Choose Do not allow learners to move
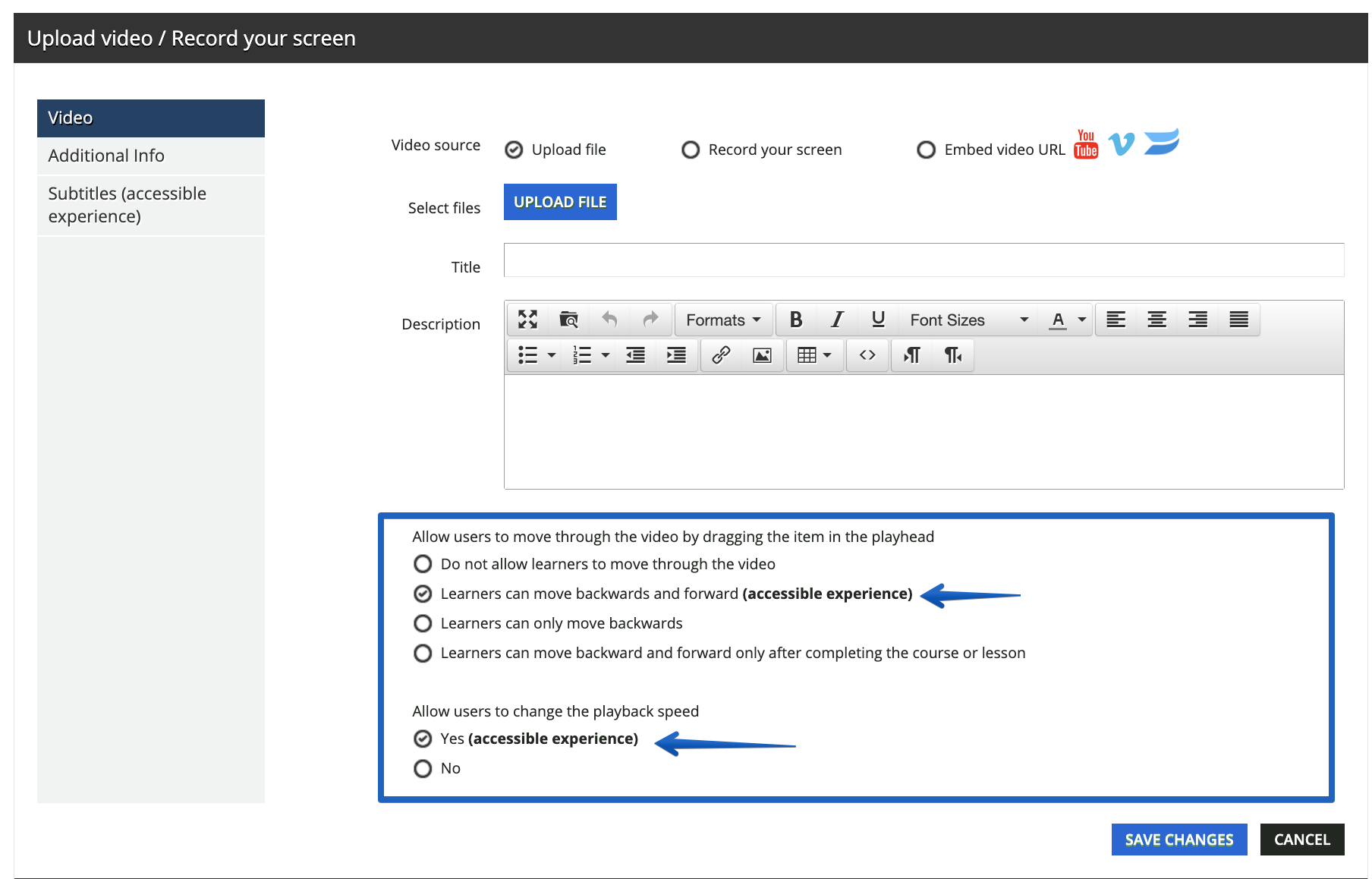The image size is (1372, 879). click(423, 564)
